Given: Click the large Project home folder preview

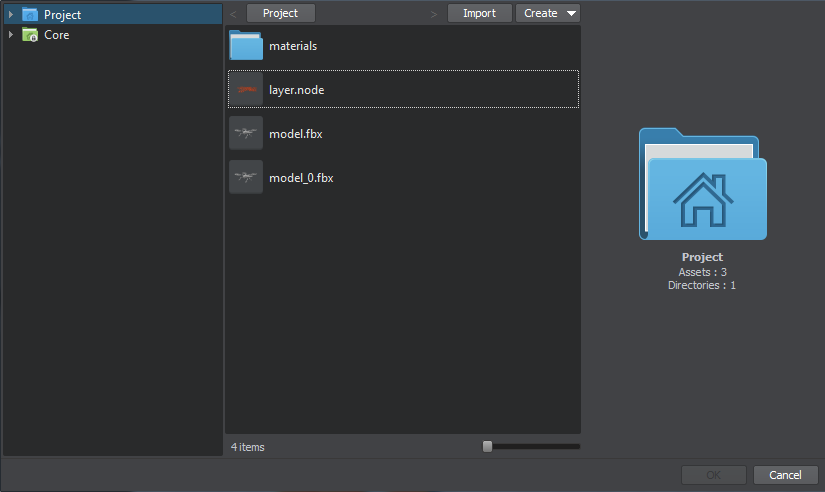Looking at the screenshot, I should (x=702, y=184).
